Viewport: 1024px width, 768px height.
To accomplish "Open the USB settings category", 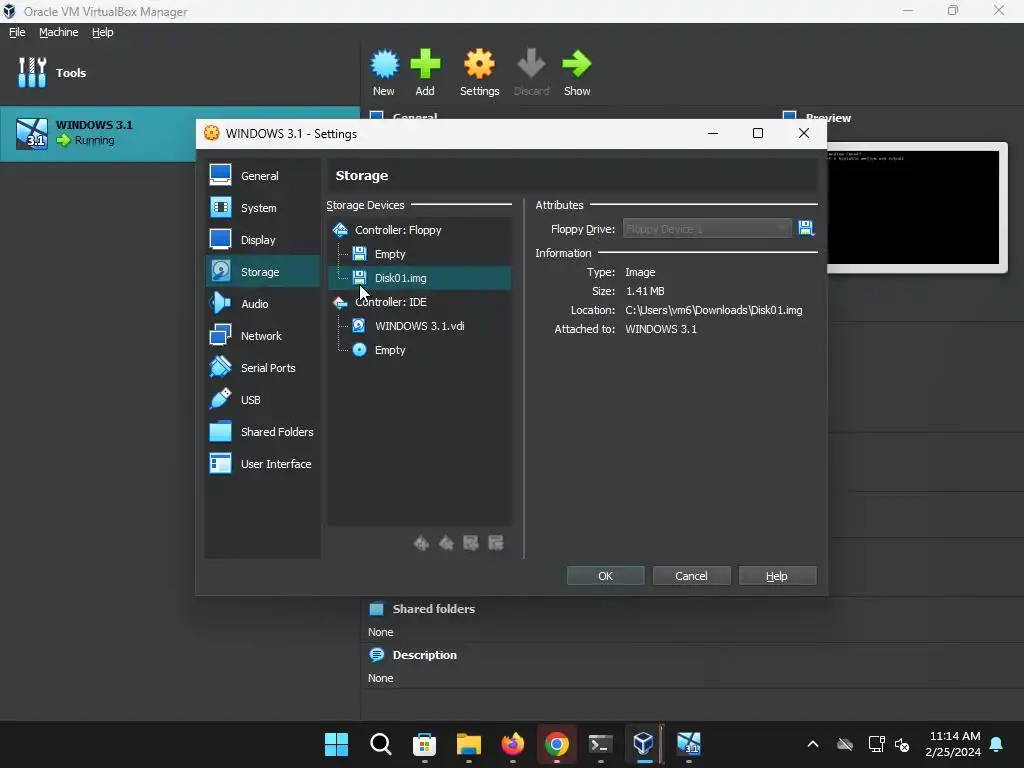I will click(263, 400).
